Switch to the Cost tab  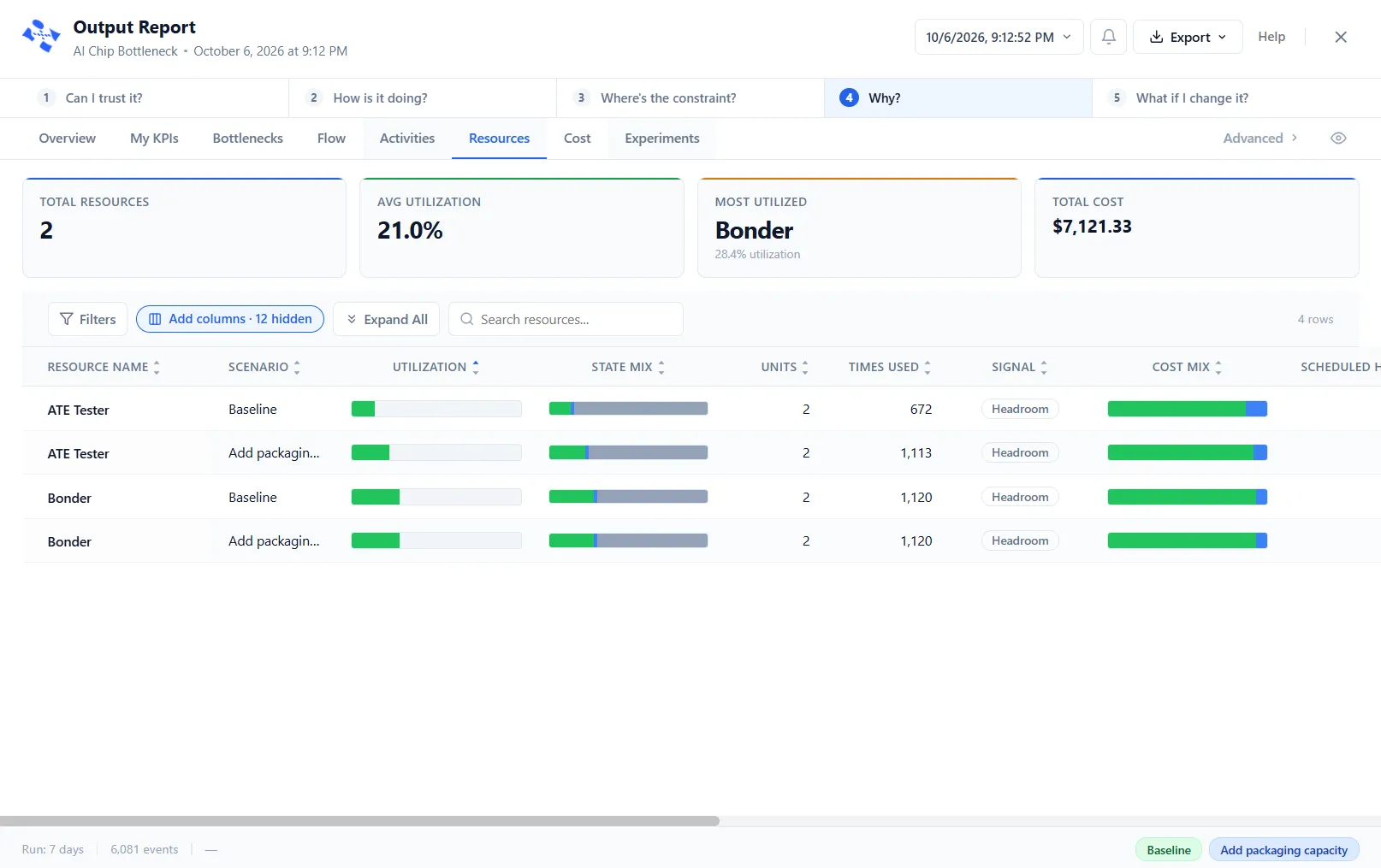pyautogui.click(x=578, y=139)
